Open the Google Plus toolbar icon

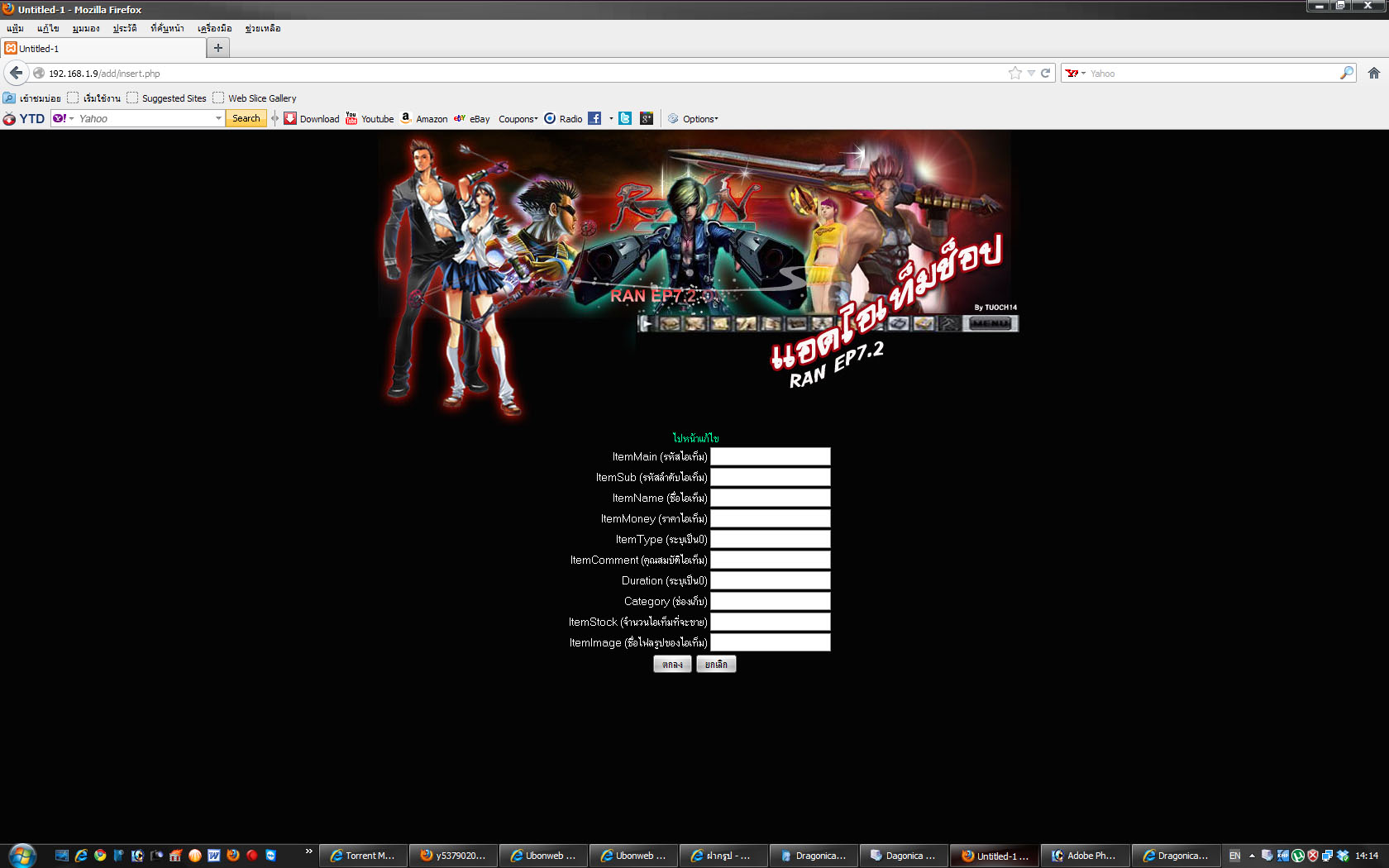pos(647,119)
